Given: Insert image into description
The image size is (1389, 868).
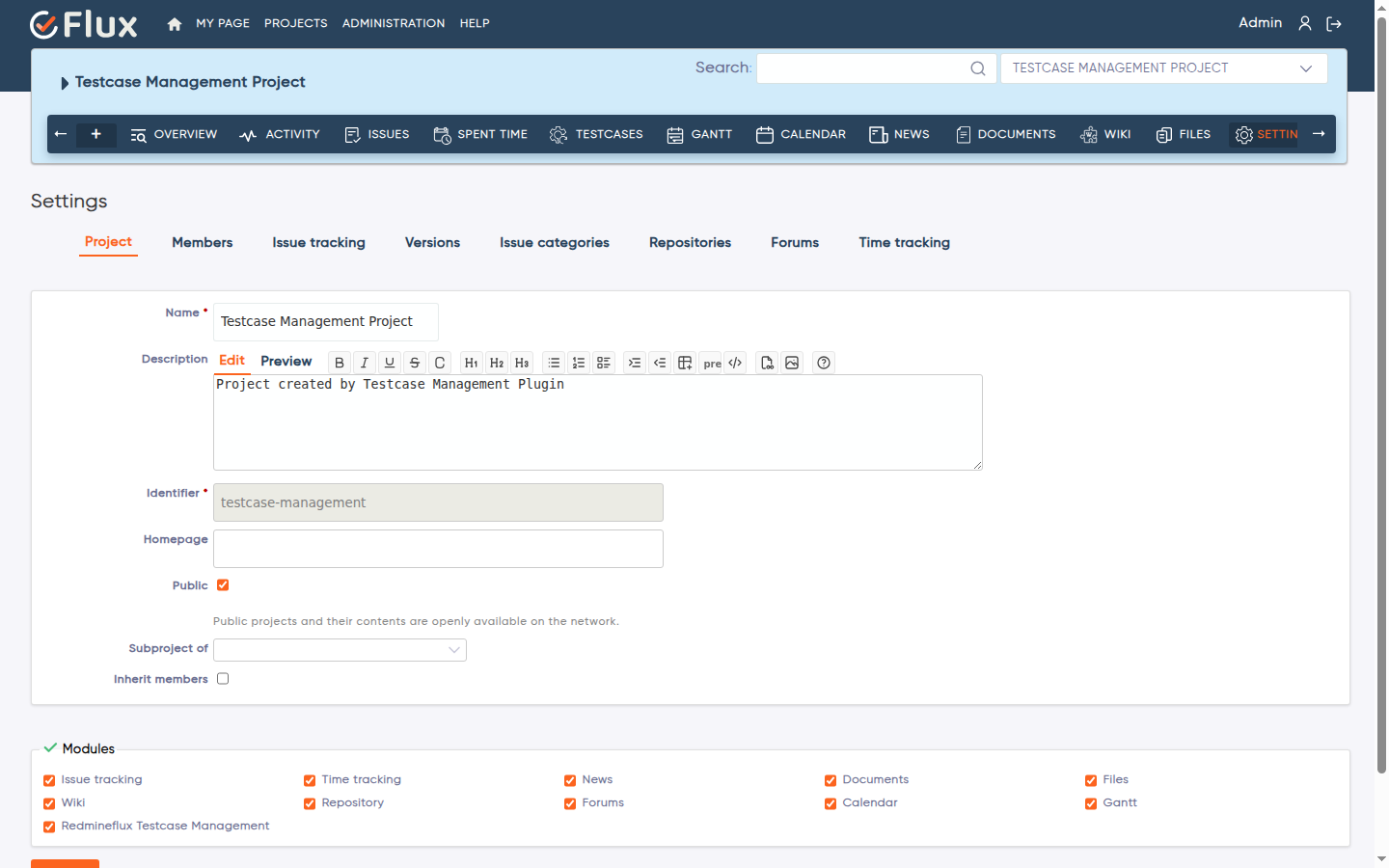Looking at the screenshot, I should (792, 363).
